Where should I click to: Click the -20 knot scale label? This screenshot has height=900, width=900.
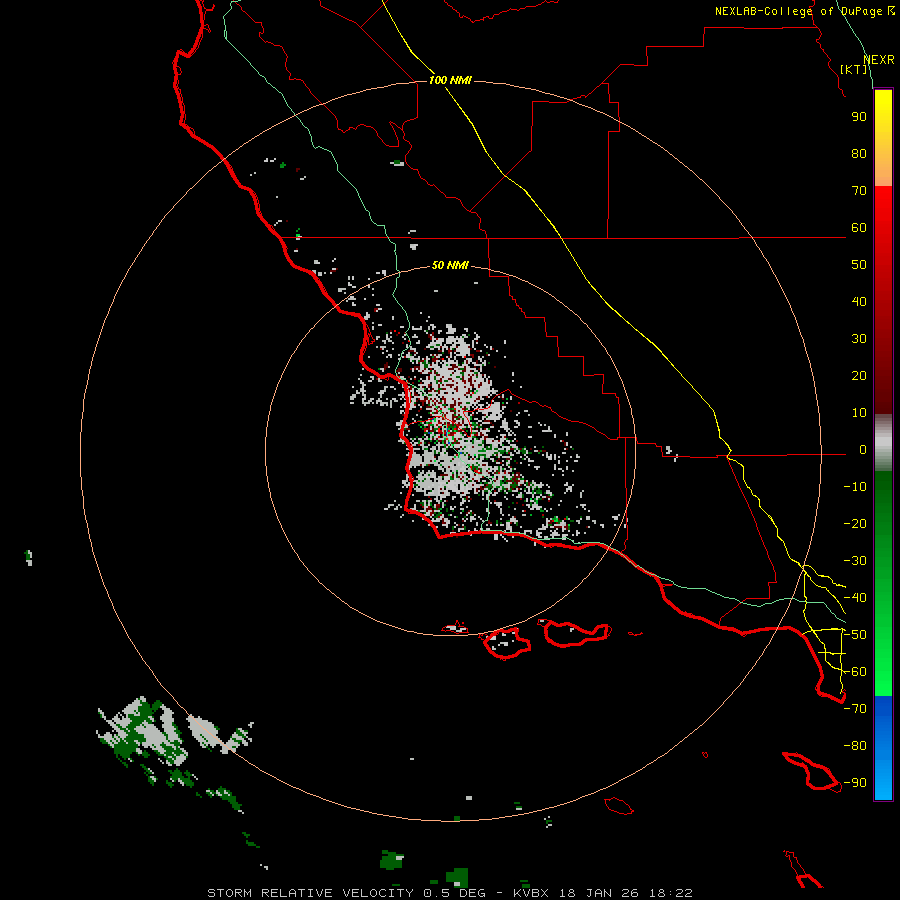click(x=855, y=523)
